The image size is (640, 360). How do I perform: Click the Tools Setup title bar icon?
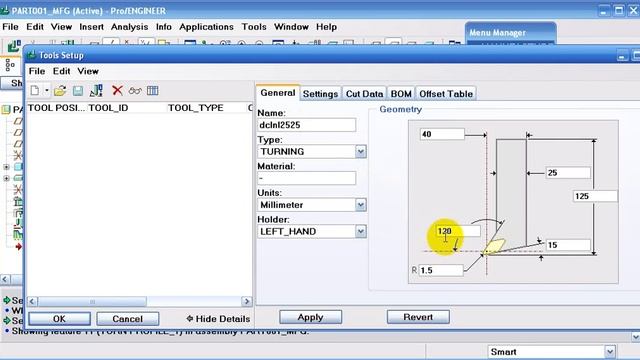[32, 55]
